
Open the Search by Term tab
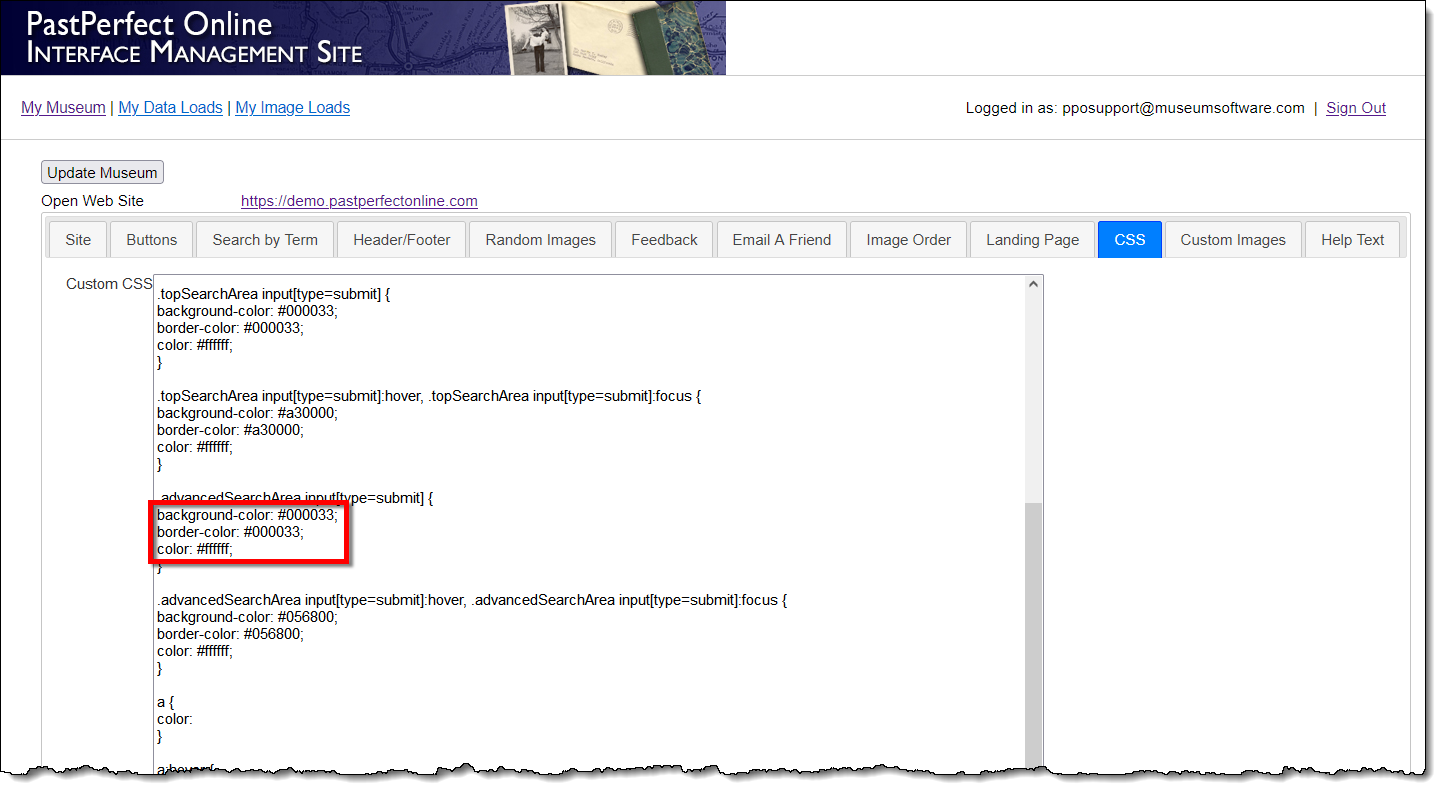(x=265, y=240)
